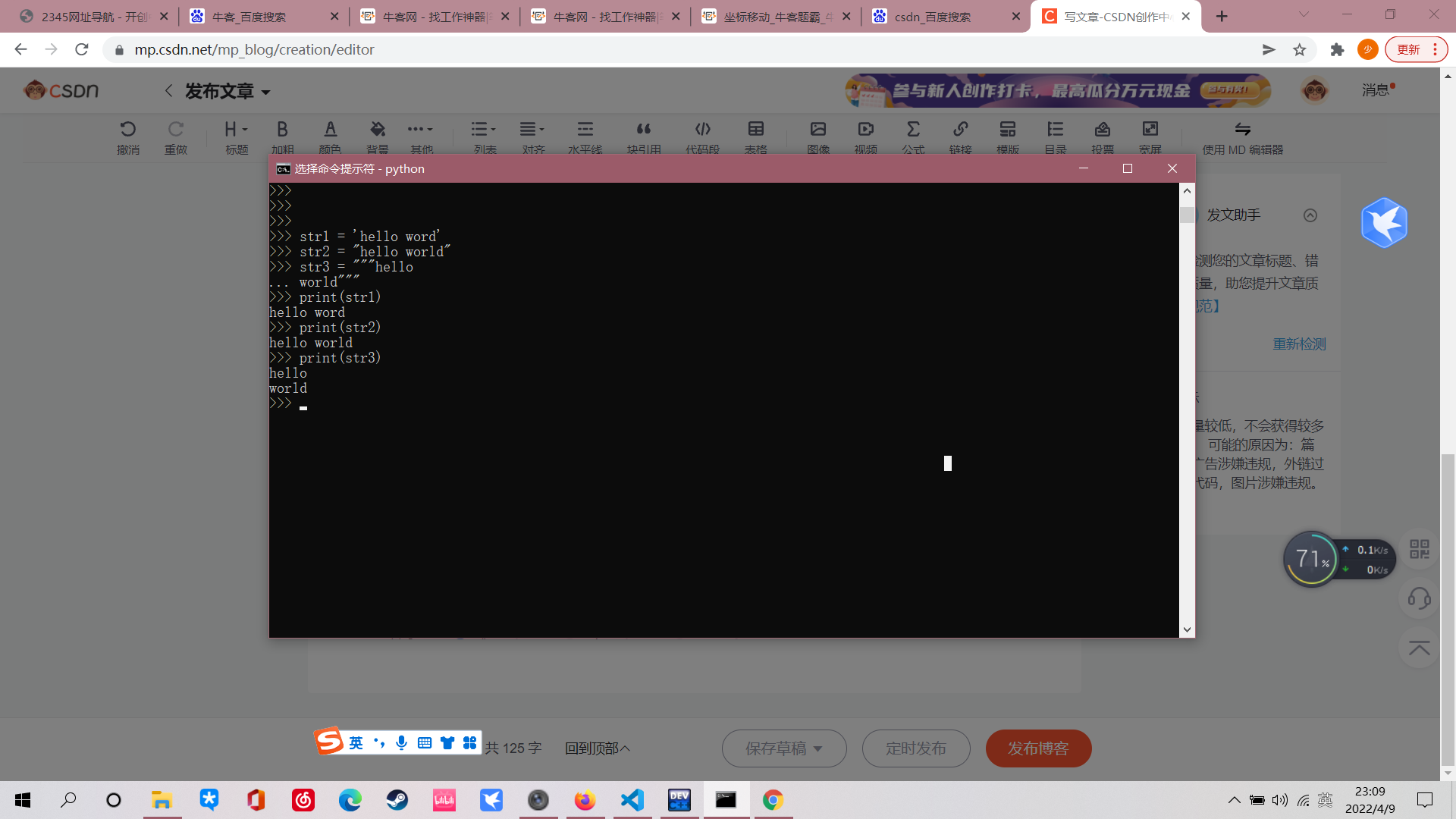Click the formula sigma icon
The height and width of the screenshot is (819, 1456).
(913, 130)
